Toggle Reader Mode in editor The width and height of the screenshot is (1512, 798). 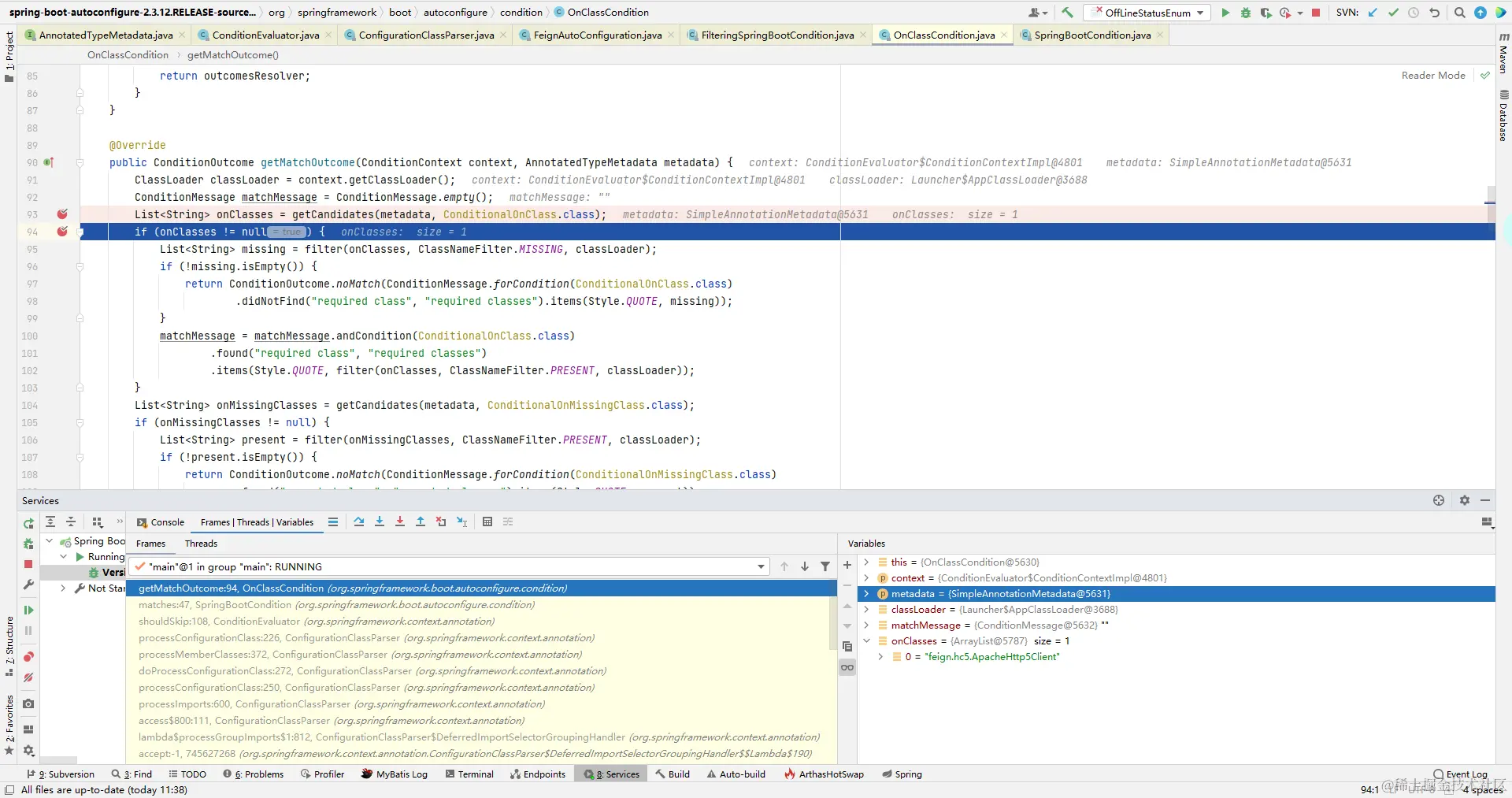1433,76
